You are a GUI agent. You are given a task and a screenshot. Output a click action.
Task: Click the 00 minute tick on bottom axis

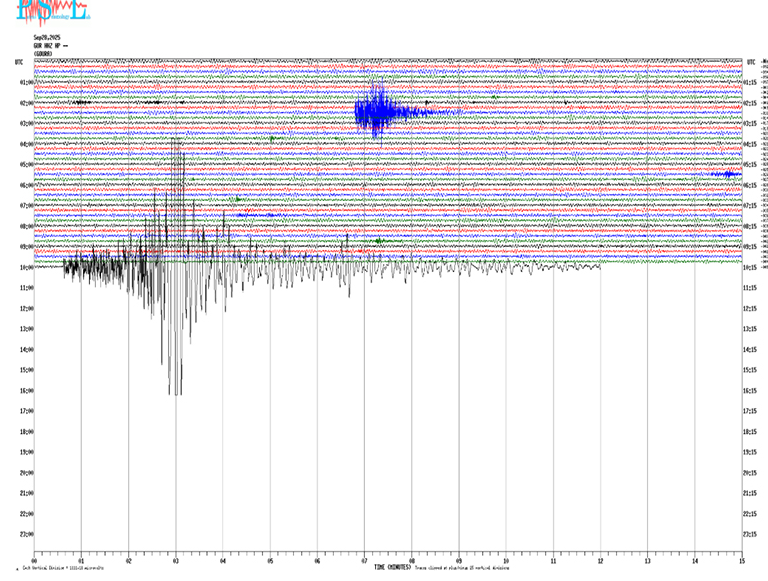point(35,561)
